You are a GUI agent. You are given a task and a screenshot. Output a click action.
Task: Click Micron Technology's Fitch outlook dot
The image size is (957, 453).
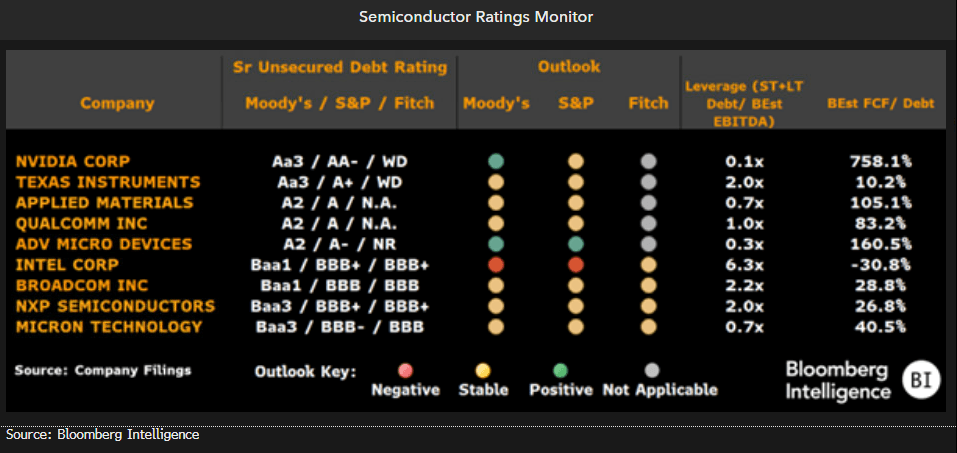click(x=649, y=327)
